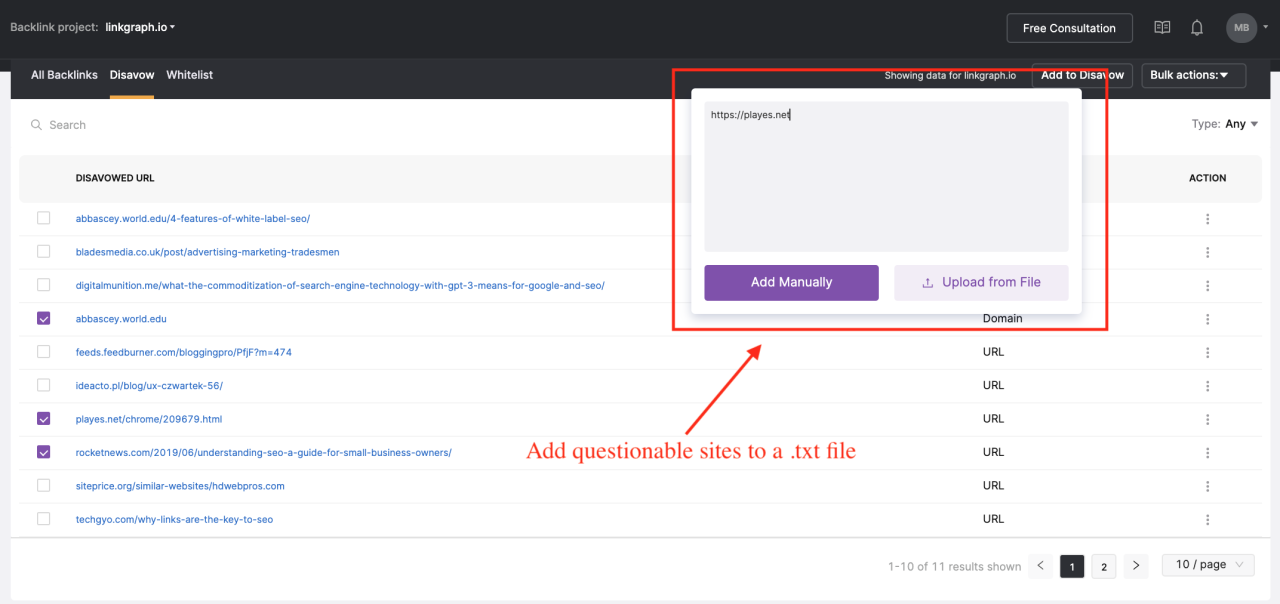Go to next page arrow
Image resolution: width=1280 pixels, height=604 pixels.
(1135, 566)
